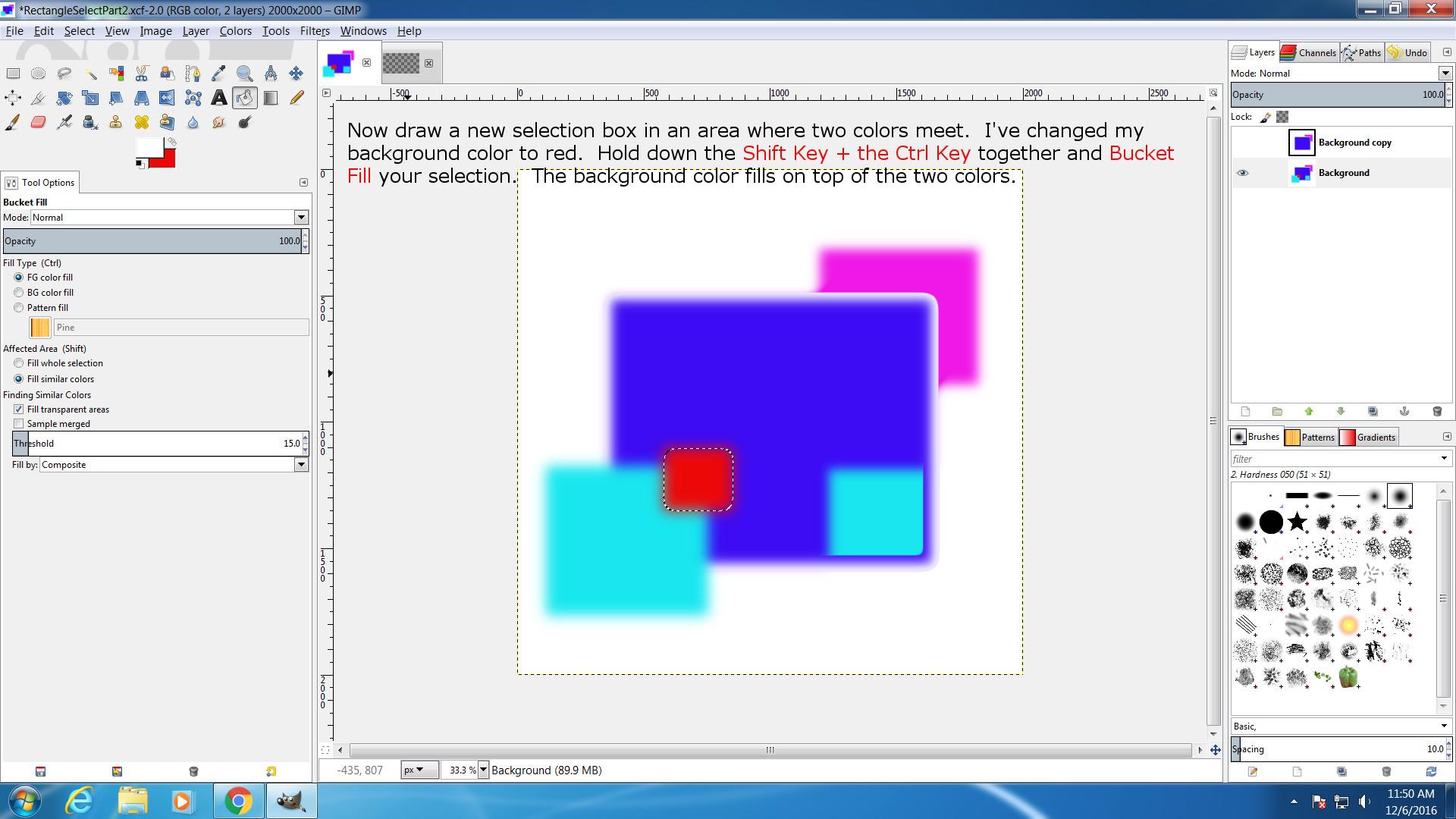Switch to the Channels tab

pos(1308,52)
